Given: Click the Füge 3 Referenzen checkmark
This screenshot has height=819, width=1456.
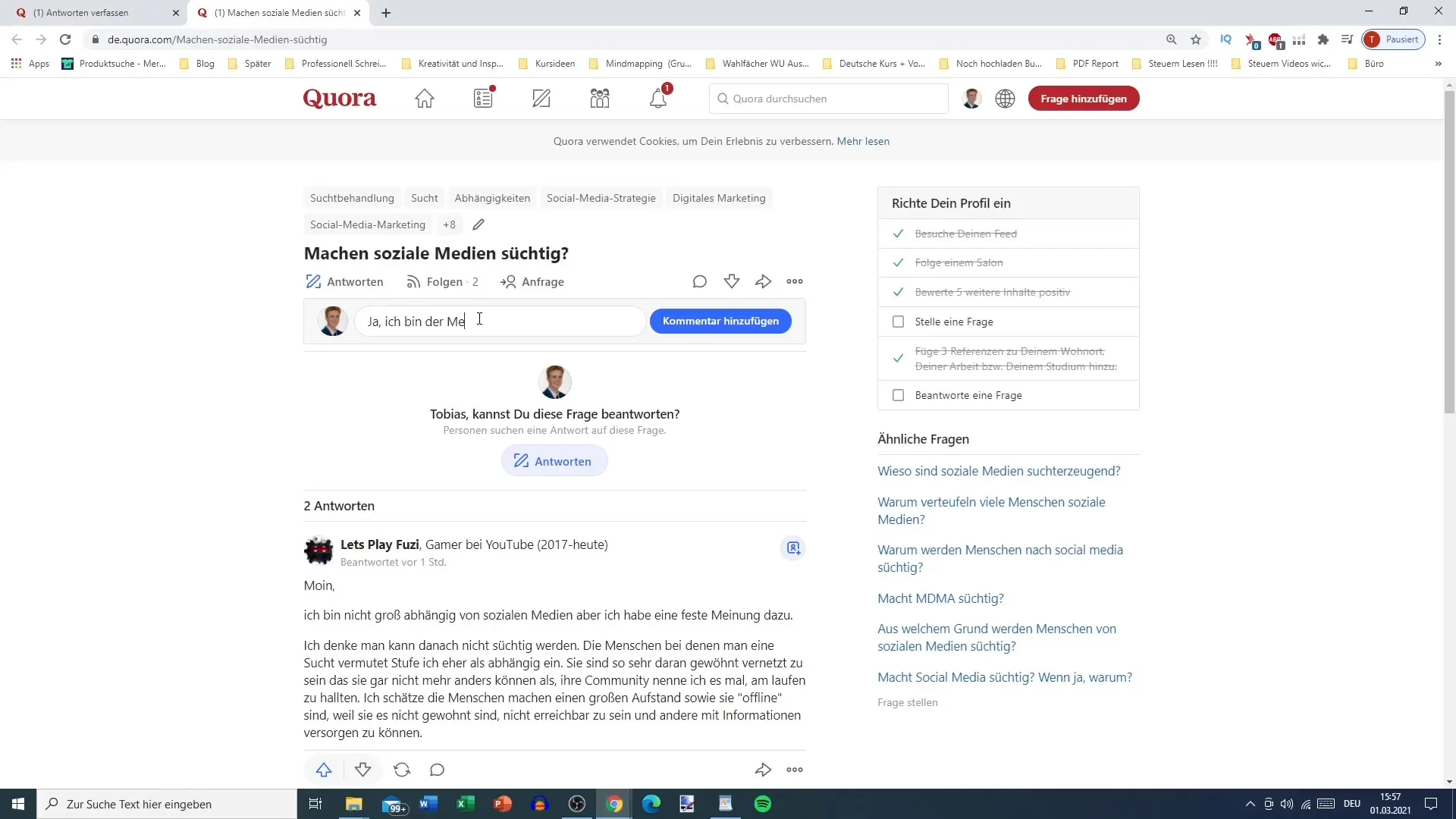Looking at the screenshot, I should (899, 358).
